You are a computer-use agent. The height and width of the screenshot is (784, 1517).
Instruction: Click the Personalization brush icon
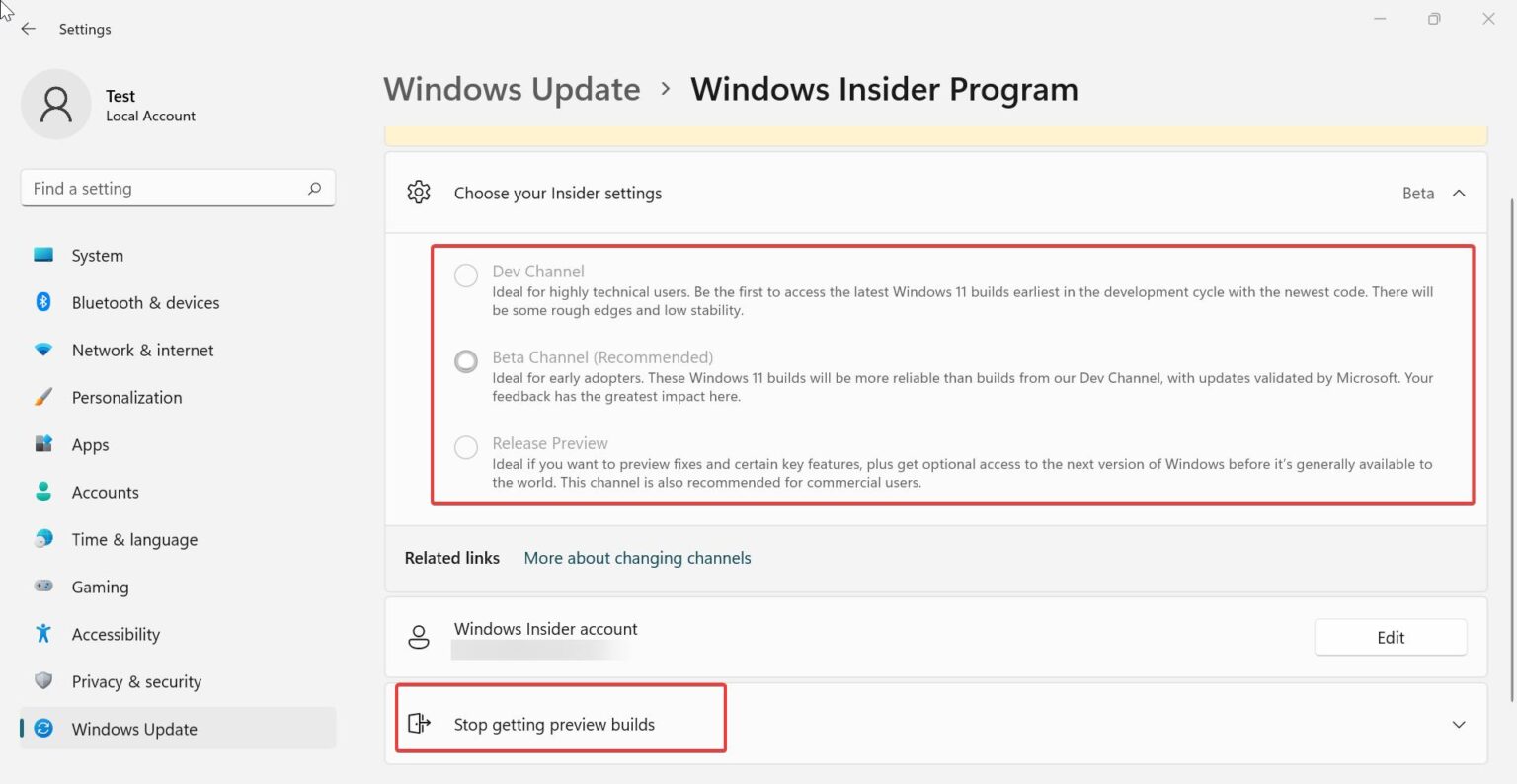[43, 397]
